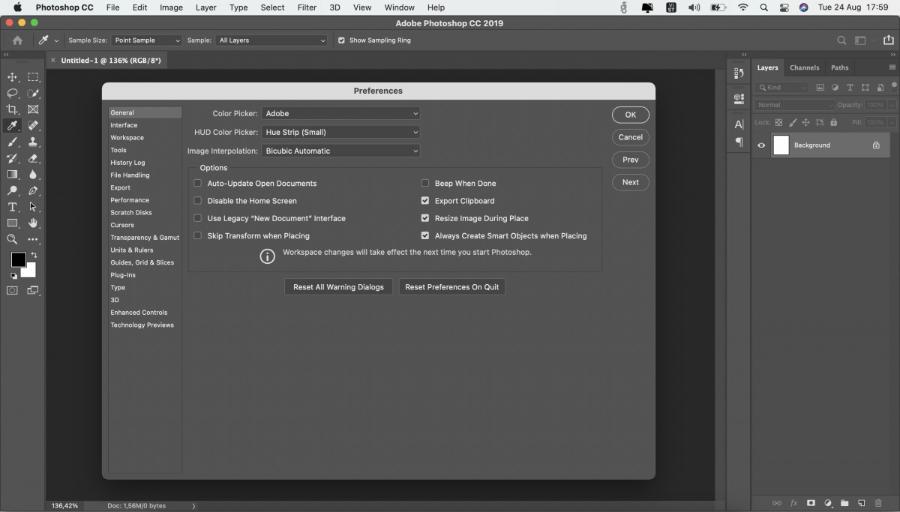Image resolution: width=900 pixels, height=512 pixels.
Task: Switch to the Channels tab
Action: click(804, 68)
